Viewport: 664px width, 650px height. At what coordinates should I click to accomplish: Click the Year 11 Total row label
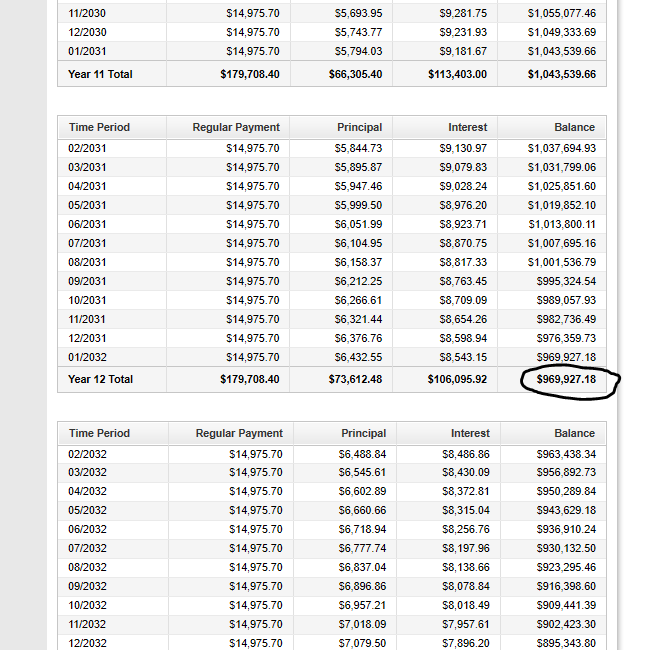click(100, 75)
